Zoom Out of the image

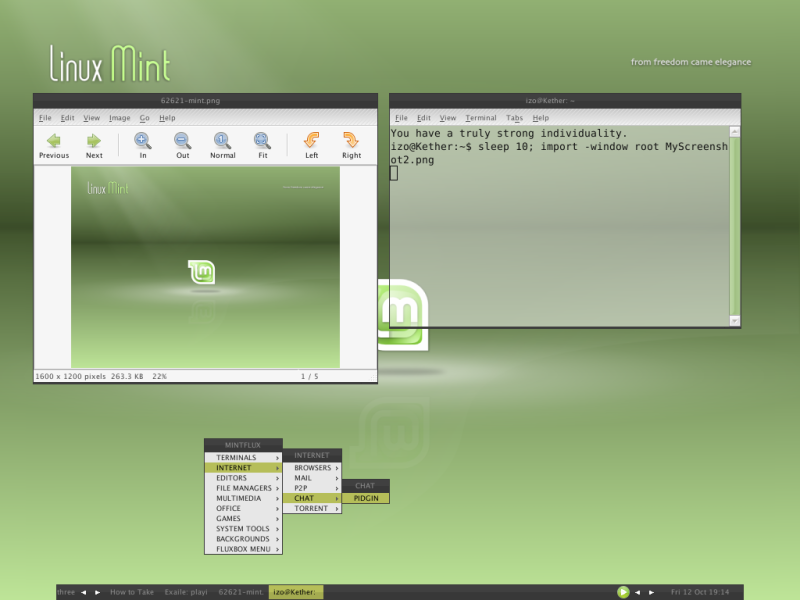[x=182, y=146]
